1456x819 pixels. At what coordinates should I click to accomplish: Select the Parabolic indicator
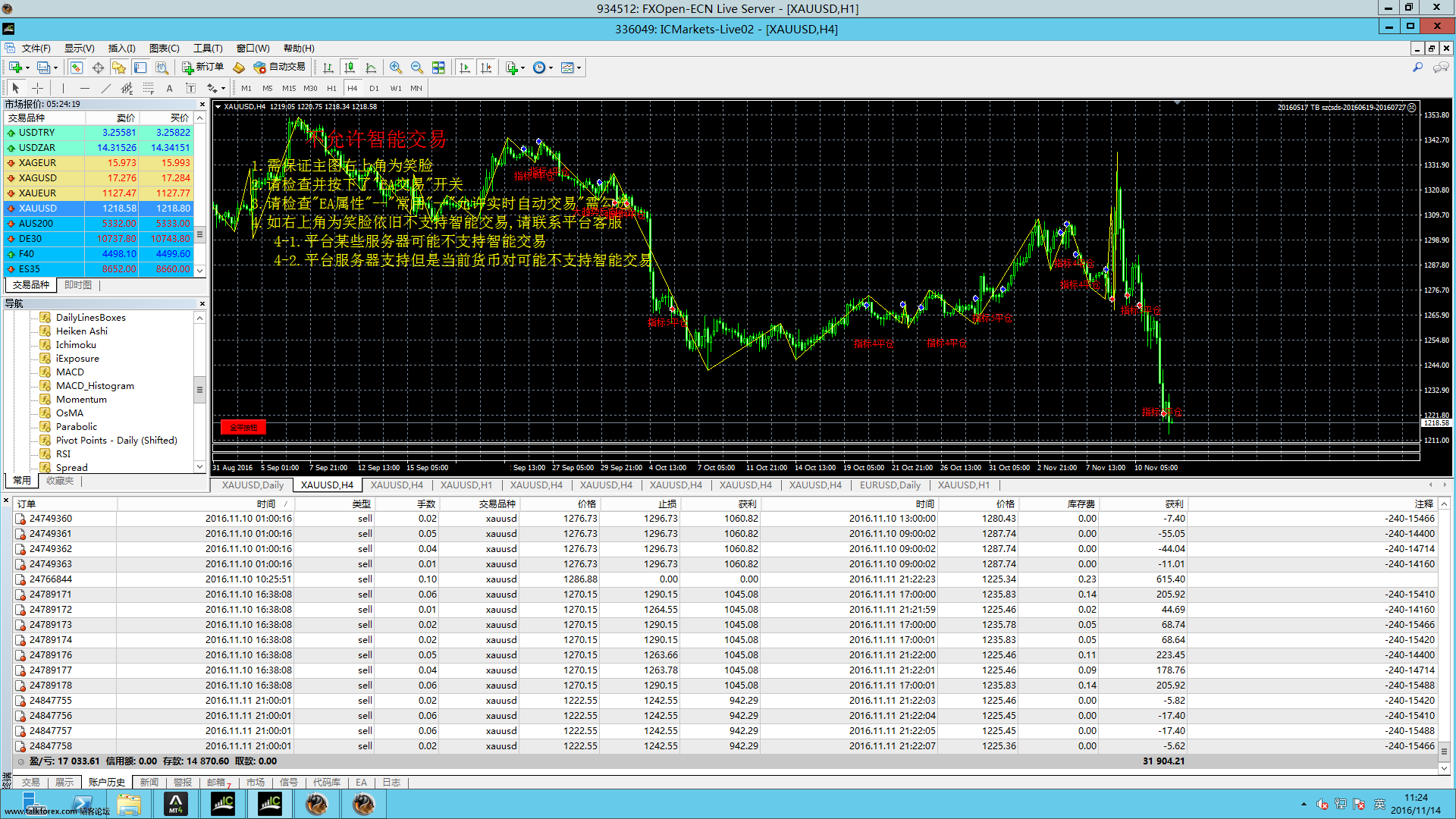(x=76, y=427)
